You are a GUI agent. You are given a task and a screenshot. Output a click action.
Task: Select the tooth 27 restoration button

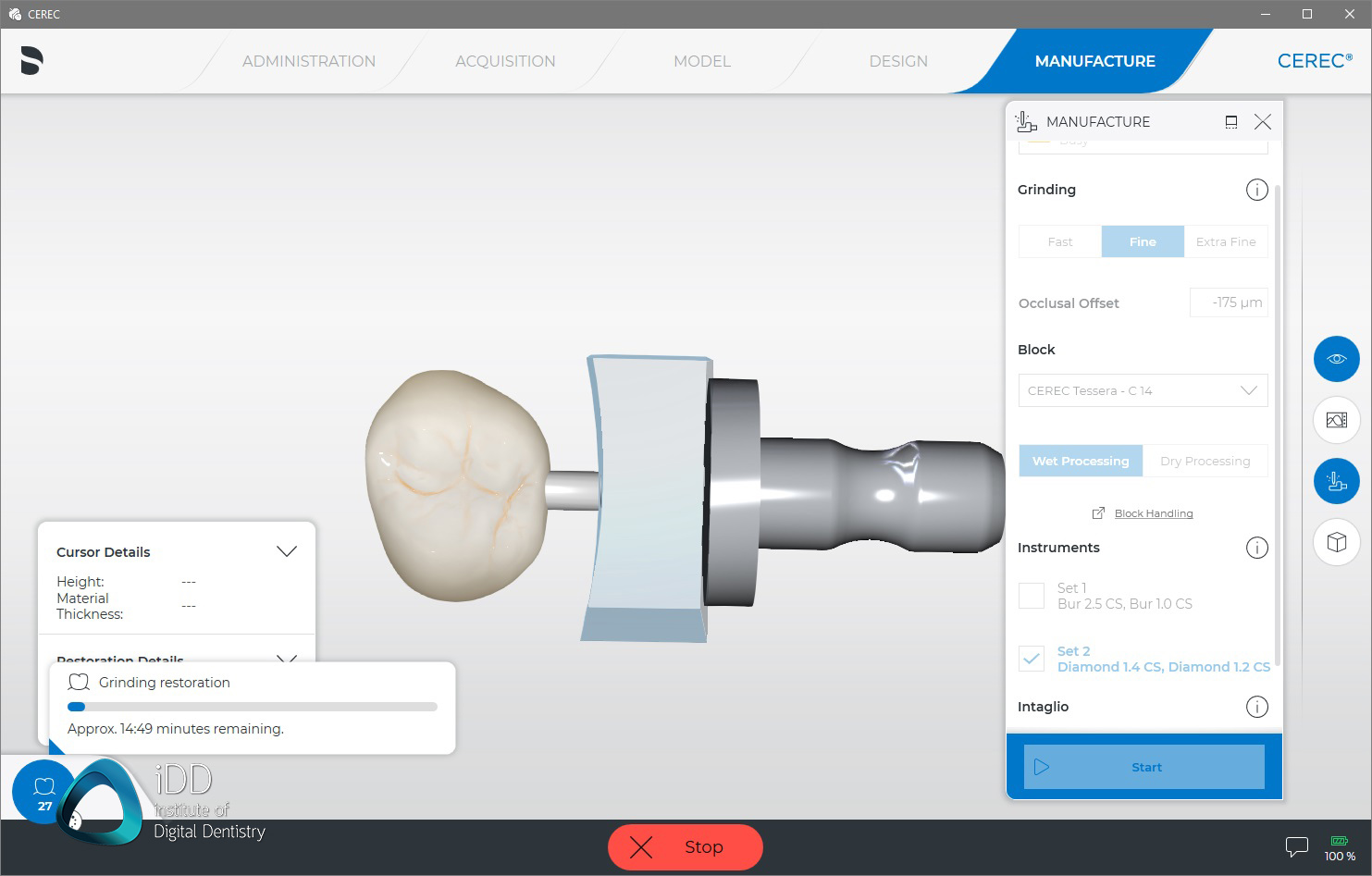click(43, 793)
